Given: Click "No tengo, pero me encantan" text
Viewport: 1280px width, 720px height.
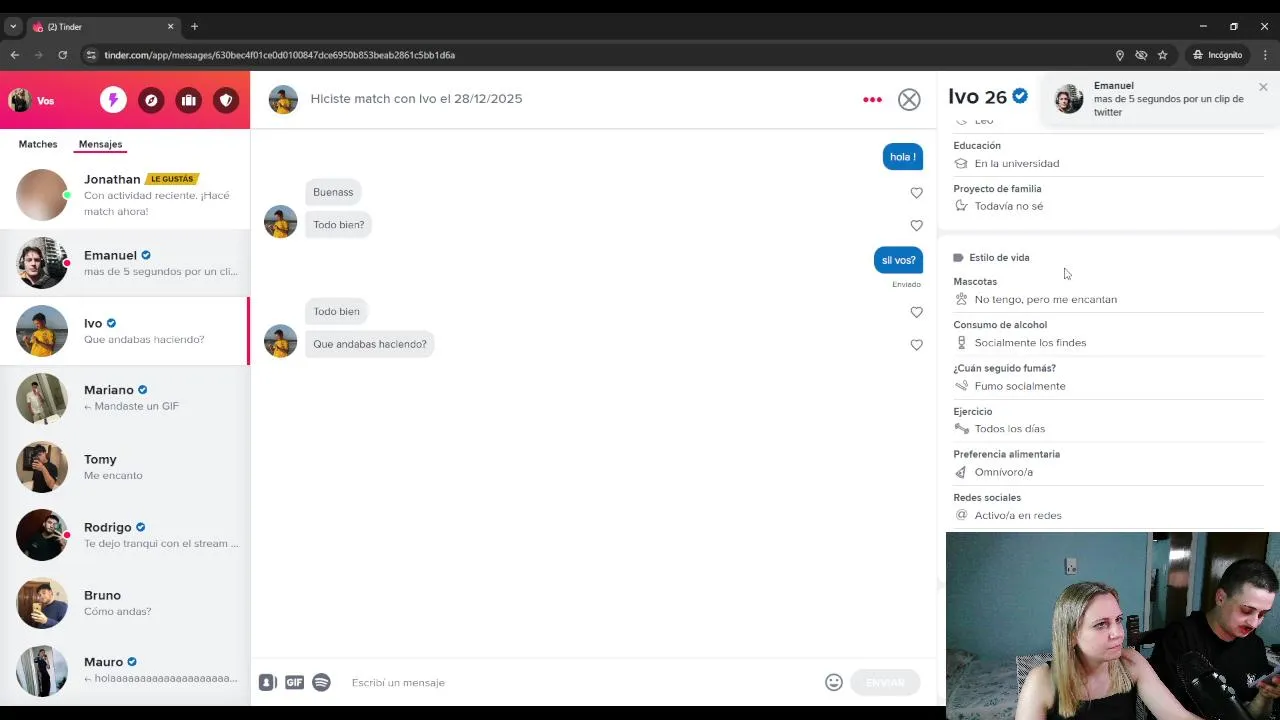Looking at the screenshot, I should pyautogui.click(x=1046, y=299).
